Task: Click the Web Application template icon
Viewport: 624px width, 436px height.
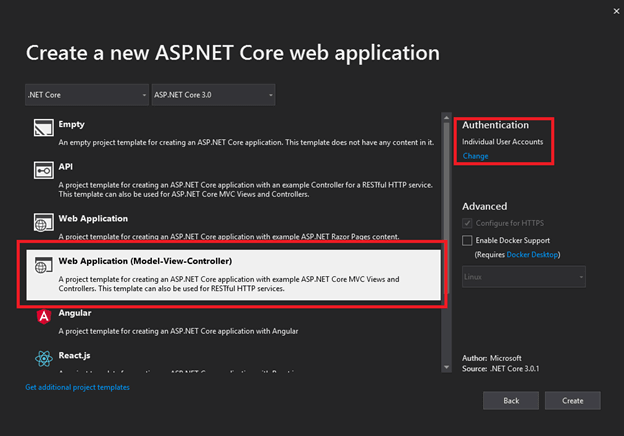Action: (x=43, y=221)
